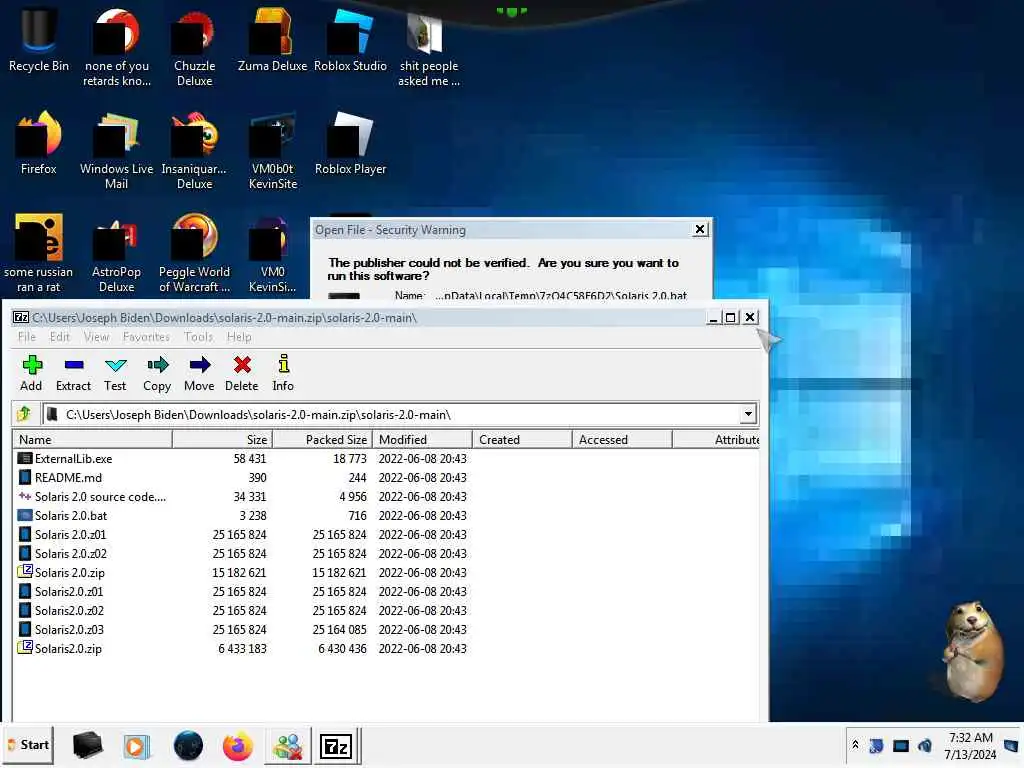Select the VM0b0t KevinSite desktop icon
1024x768 pixels.
pyautogui.click(x=272, y=150)
